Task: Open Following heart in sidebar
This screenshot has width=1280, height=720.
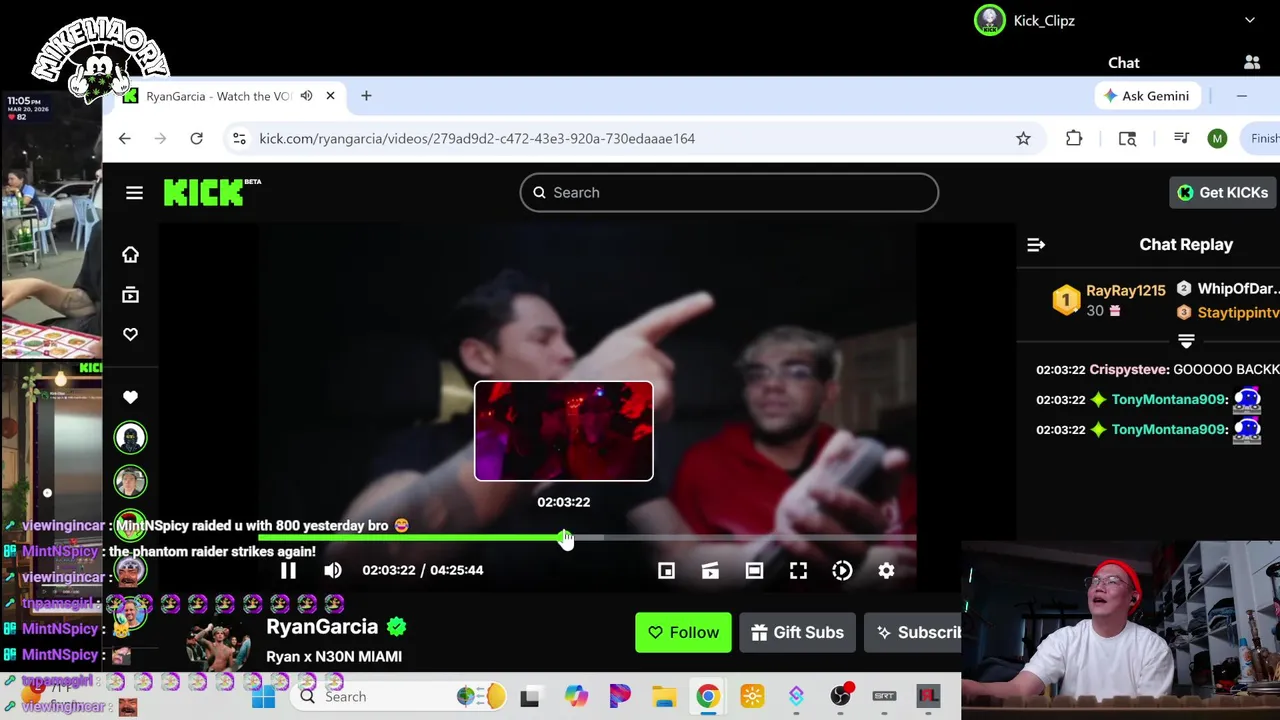Action: [x=130, y=334]
